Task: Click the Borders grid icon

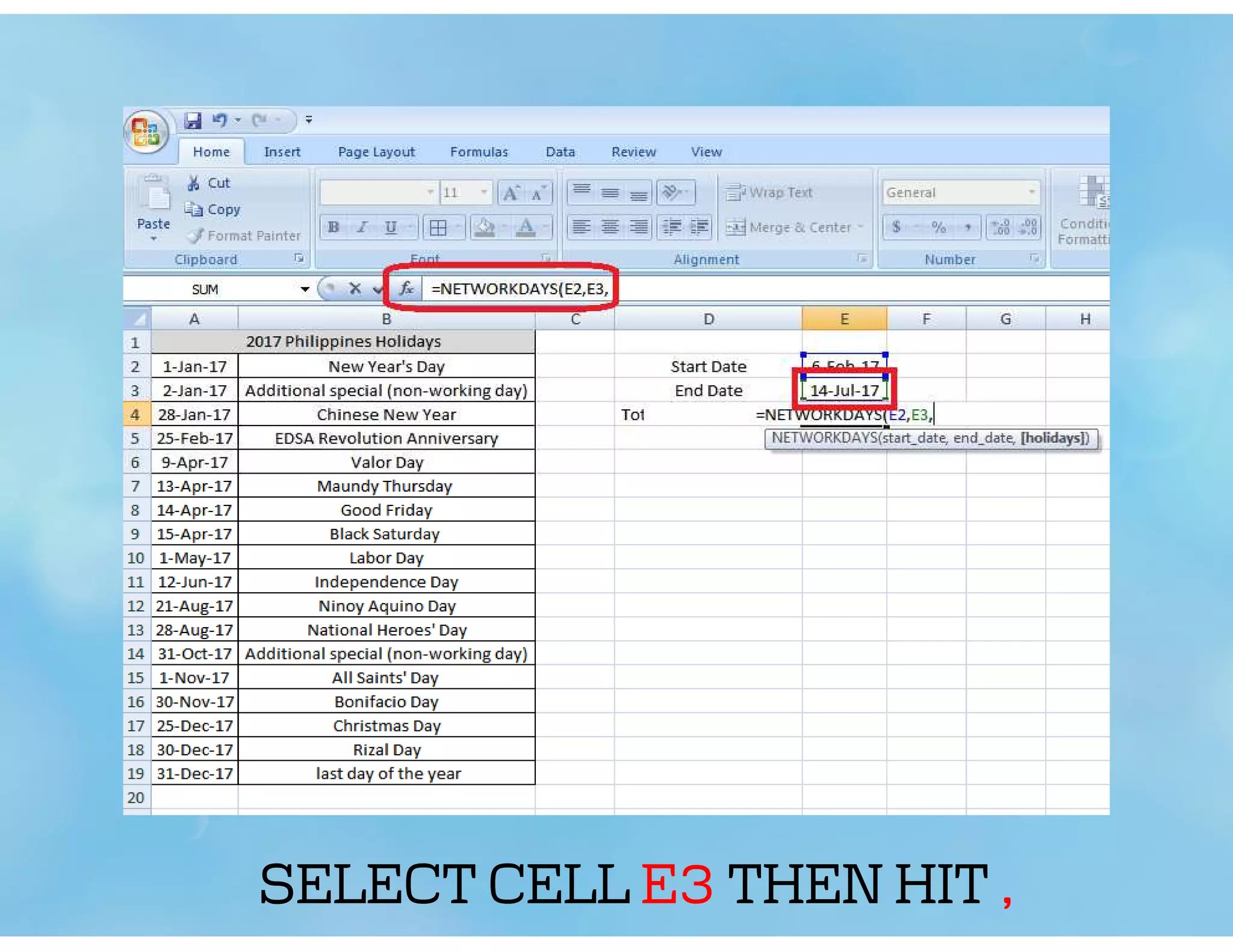Action: (438, 227)
